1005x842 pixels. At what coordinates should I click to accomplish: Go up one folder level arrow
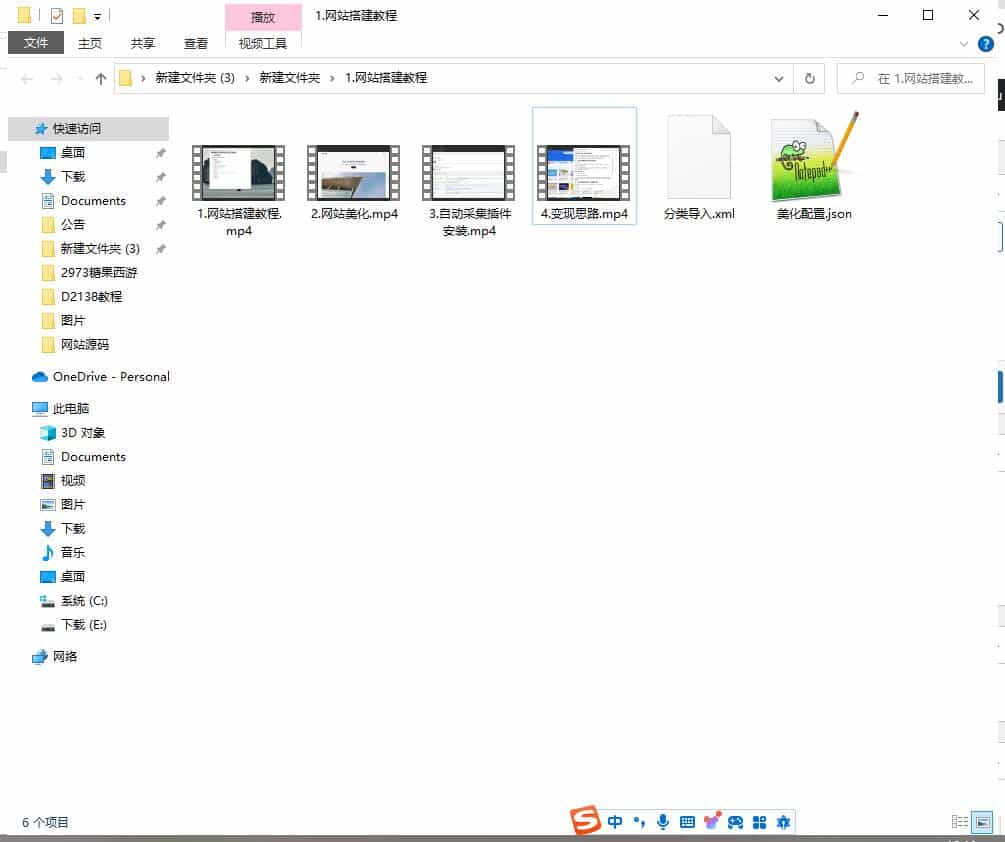click(100, 78)
